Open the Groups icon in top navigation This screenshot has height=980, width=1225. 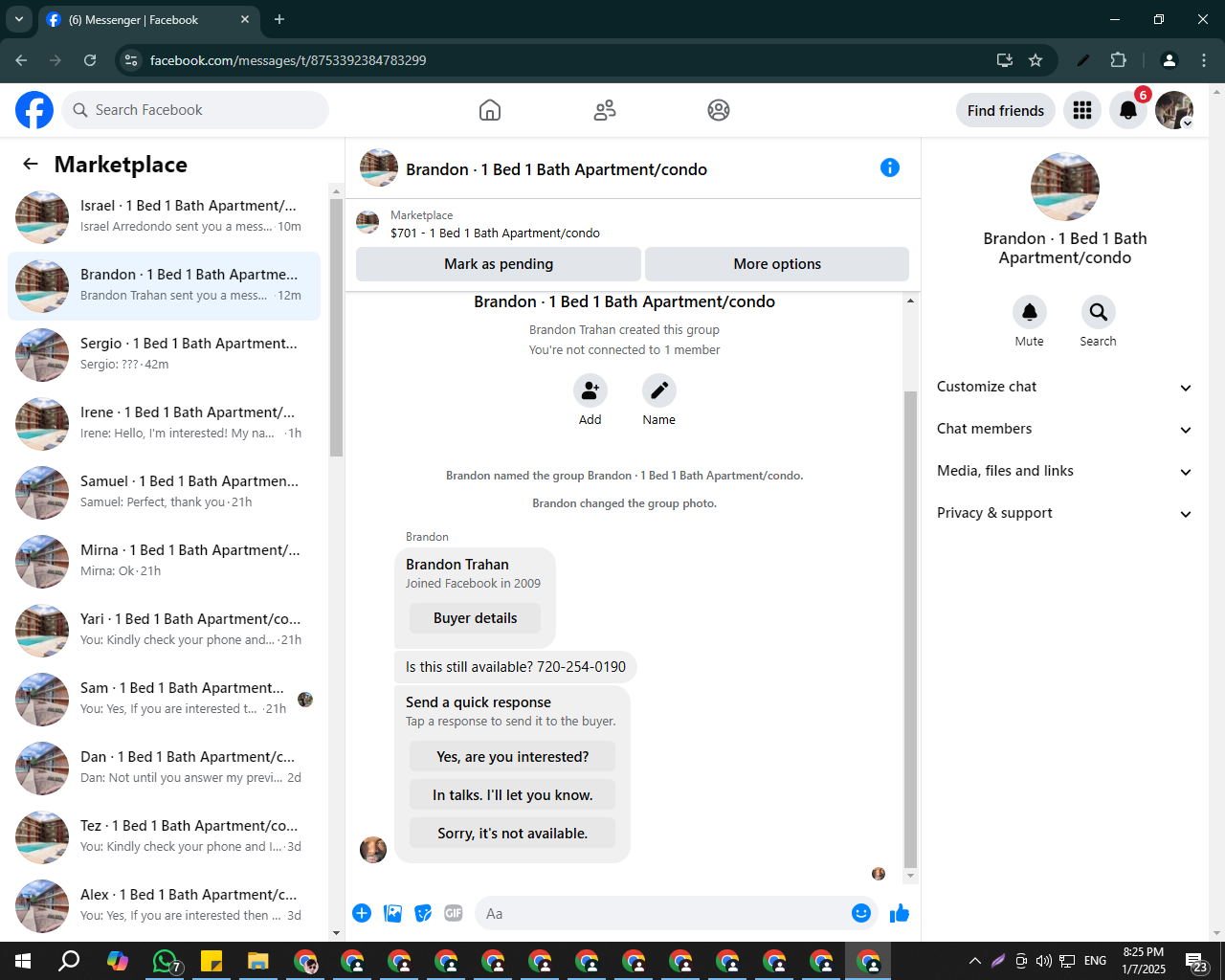click(x=719, y=110)
